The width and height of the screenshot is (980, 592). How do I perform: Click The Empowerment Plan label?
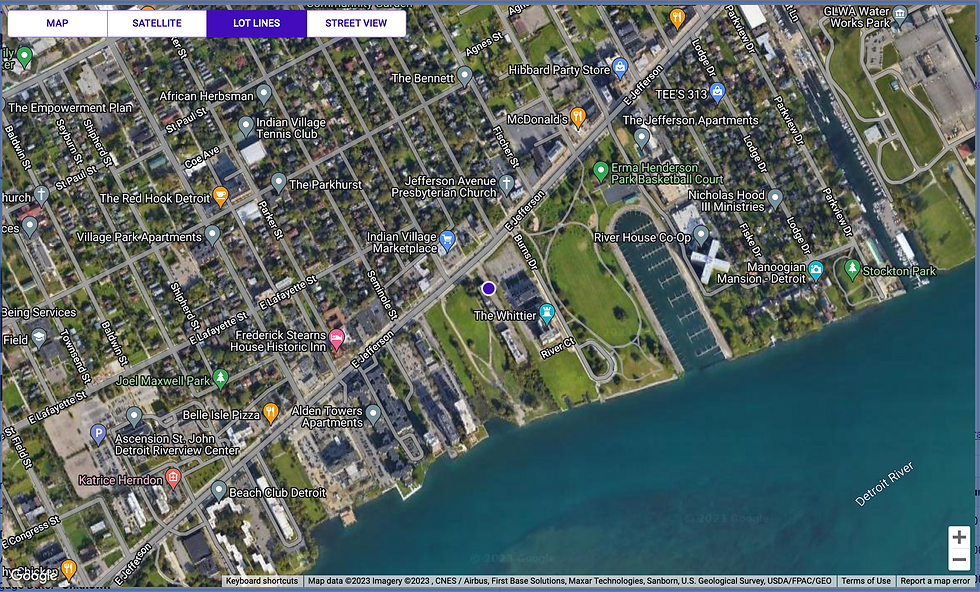70,108
